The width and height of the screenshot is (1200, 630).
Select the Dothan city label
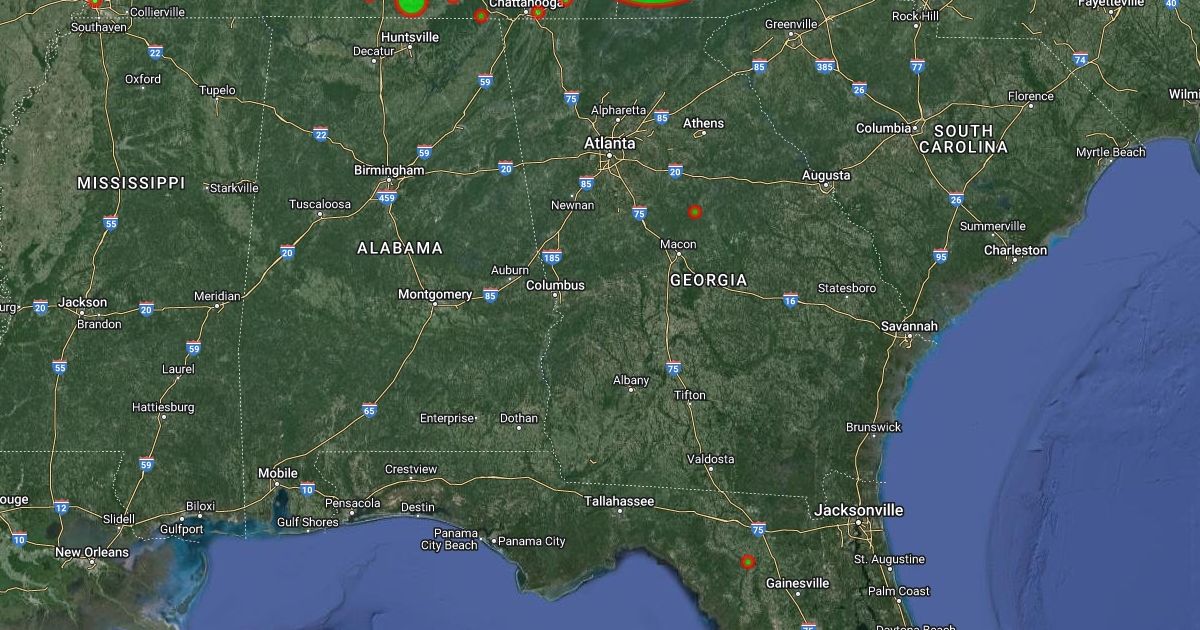519,418
